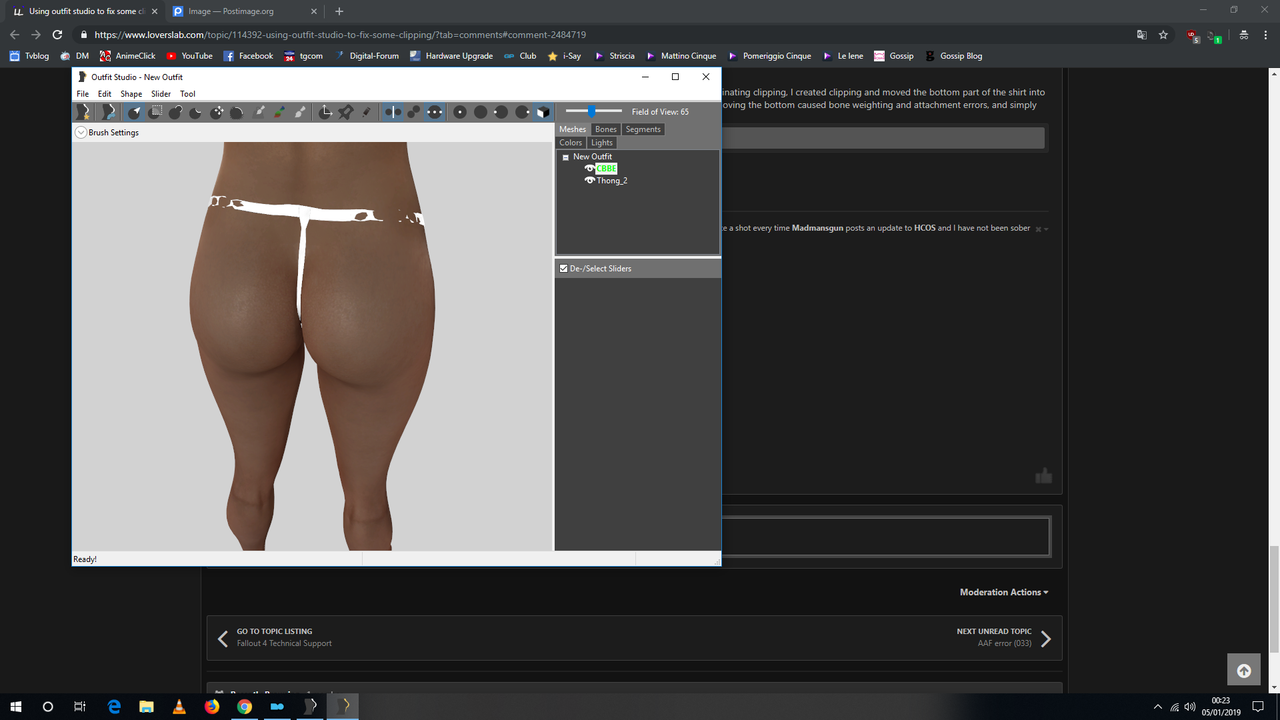
Task: Switch to the Bones tab
Action: 606,129
